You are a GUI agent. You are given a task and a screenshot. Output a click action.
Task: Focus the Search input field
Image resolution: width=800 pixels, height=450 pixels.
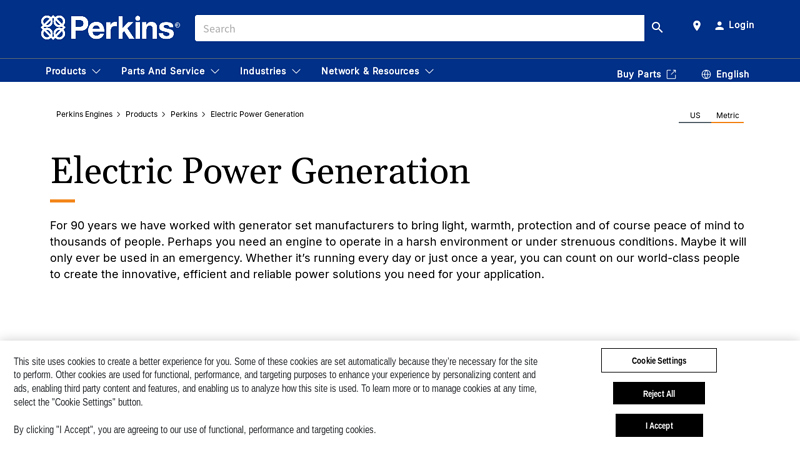(x=419, y=28)
